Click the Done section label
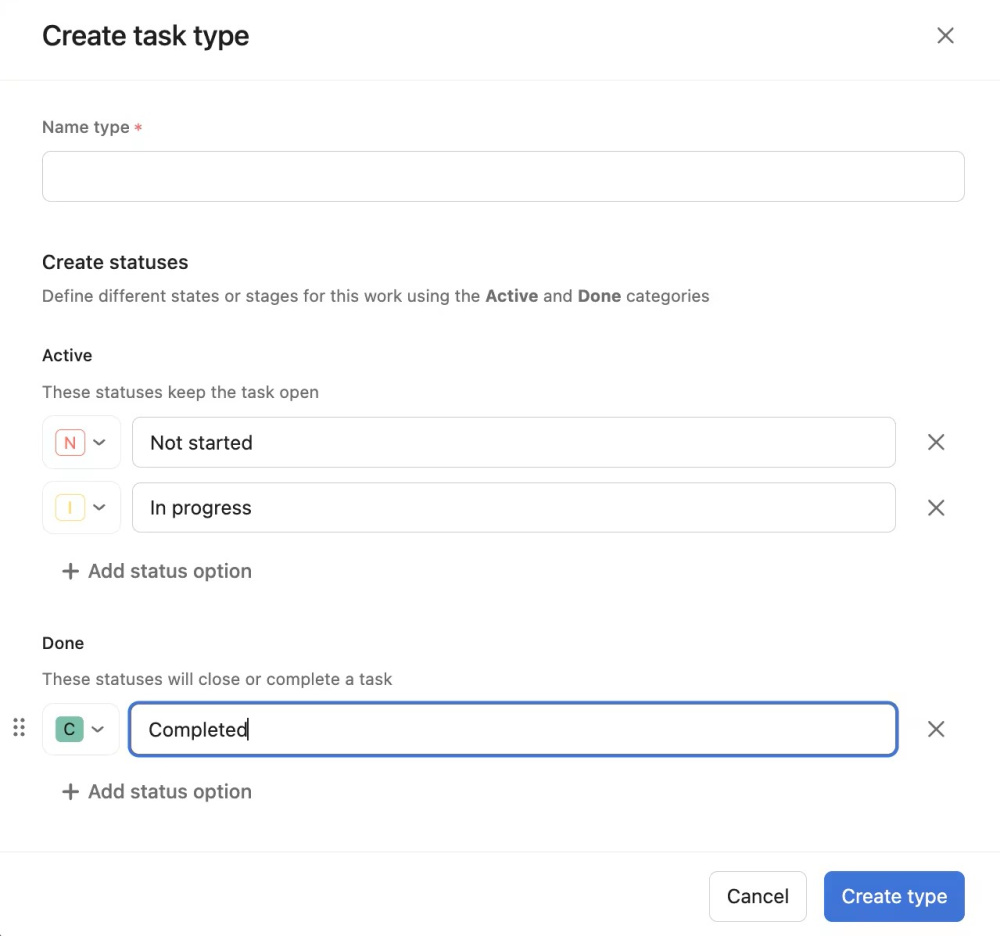1000x936 pixels. pos(63,643)
